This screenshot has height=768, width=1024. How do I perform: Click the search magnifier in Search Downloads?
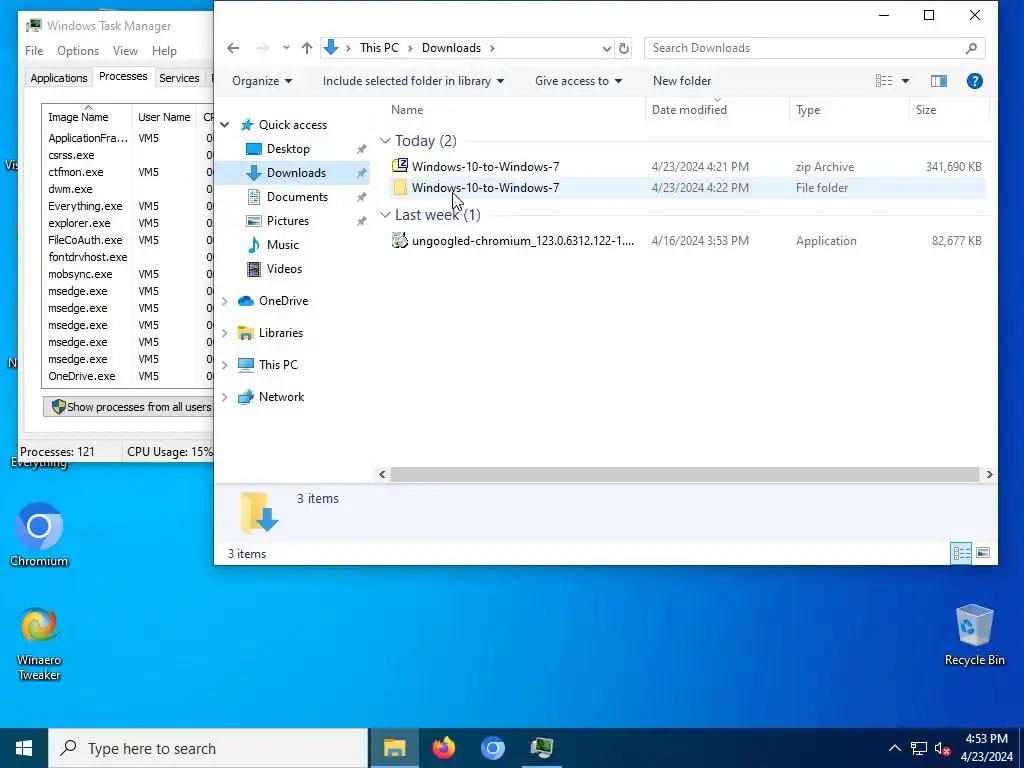coord(971,48)
